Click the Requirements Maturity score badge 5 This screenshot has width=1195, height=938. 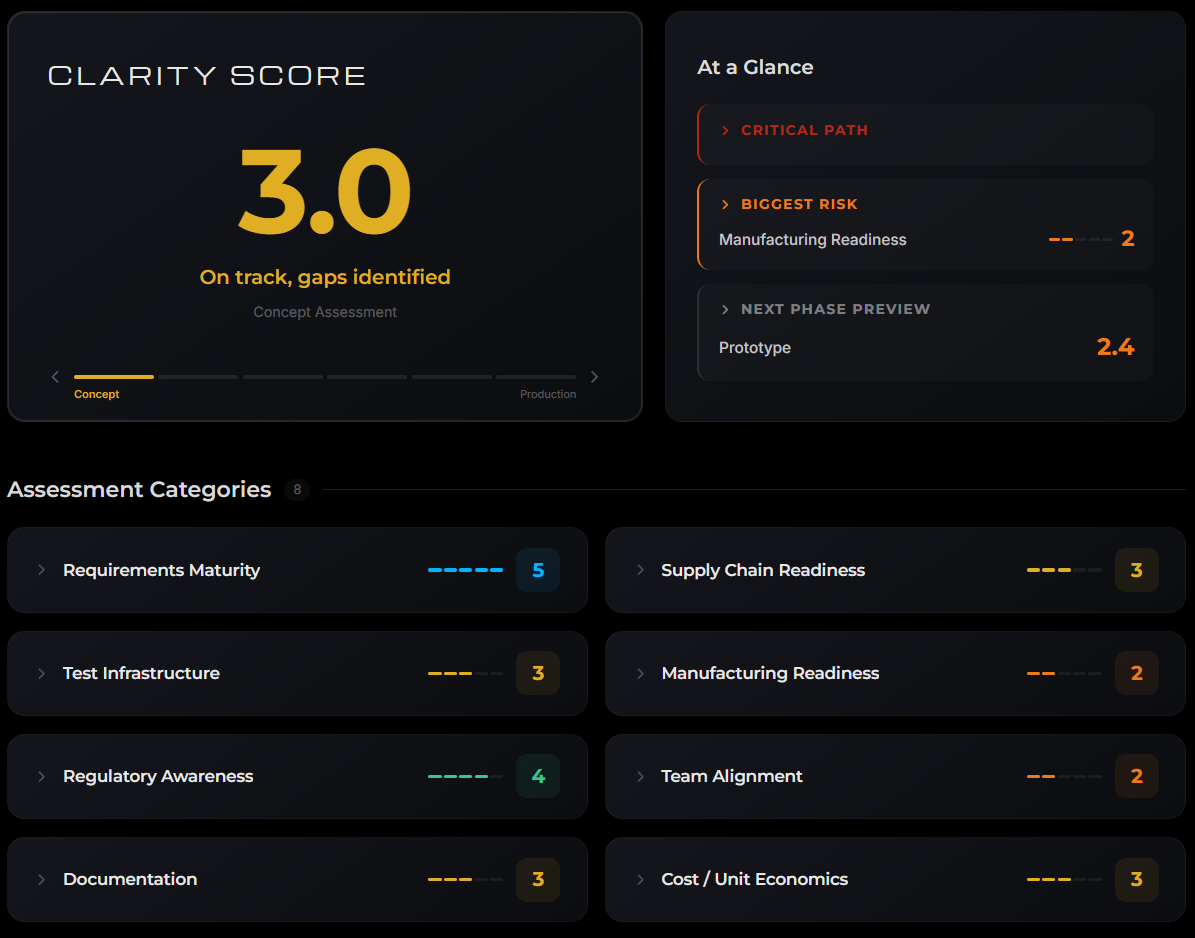pos(538,570)
